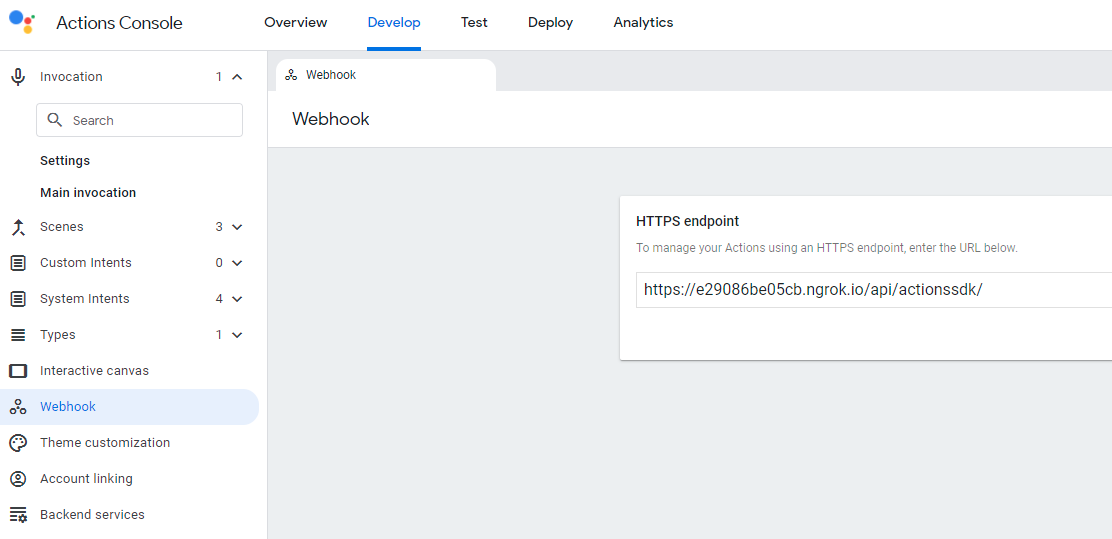Click the Custom Intents list icon
The width and height of the screenshot is (1112, 539).
18,263
